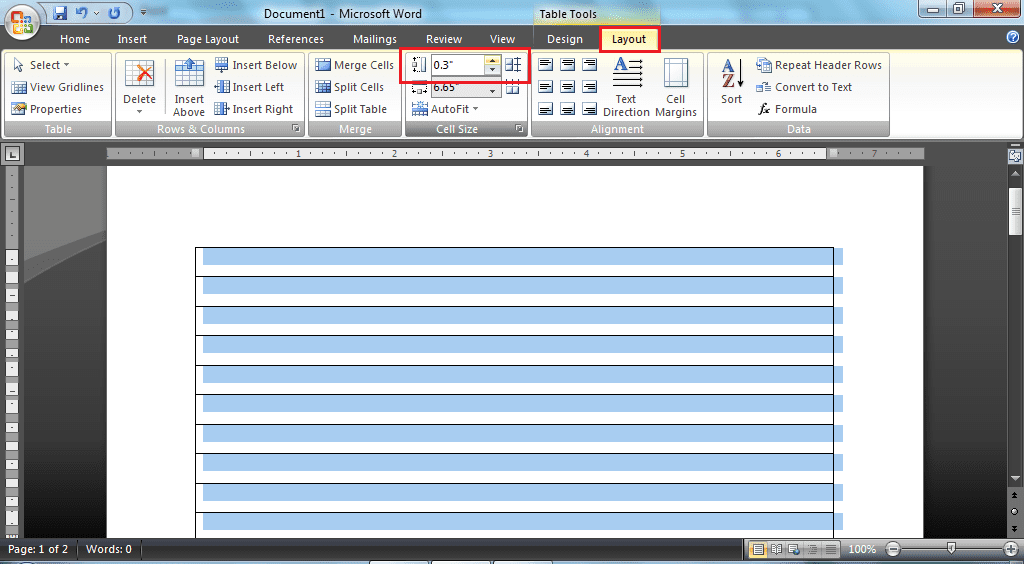Toggle Repeat Header Rows
1024x564 pixels.
[819, 65]
